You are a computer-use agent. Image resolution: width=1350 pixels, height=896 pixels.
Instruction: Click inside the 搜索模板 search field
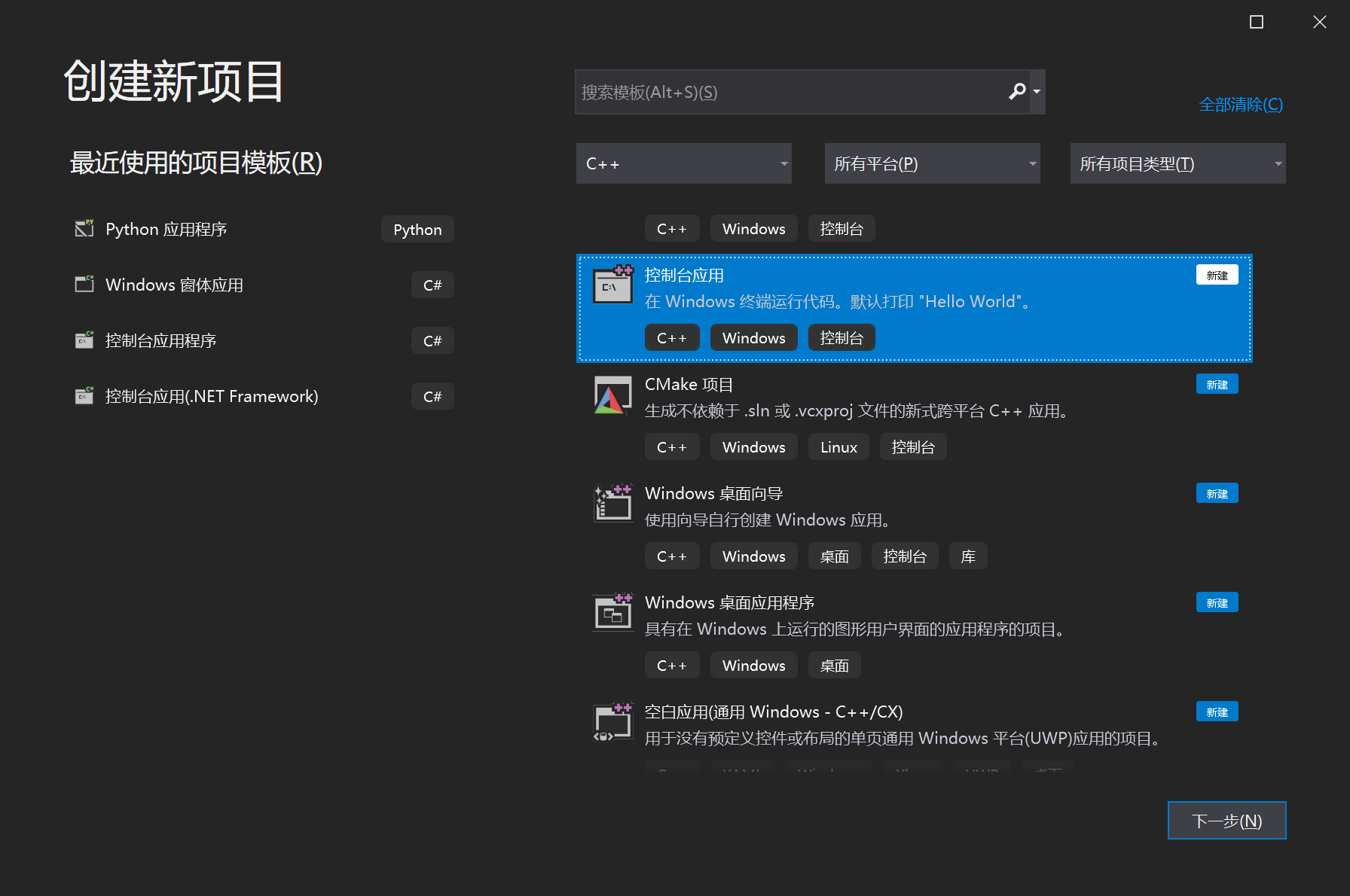753,91
